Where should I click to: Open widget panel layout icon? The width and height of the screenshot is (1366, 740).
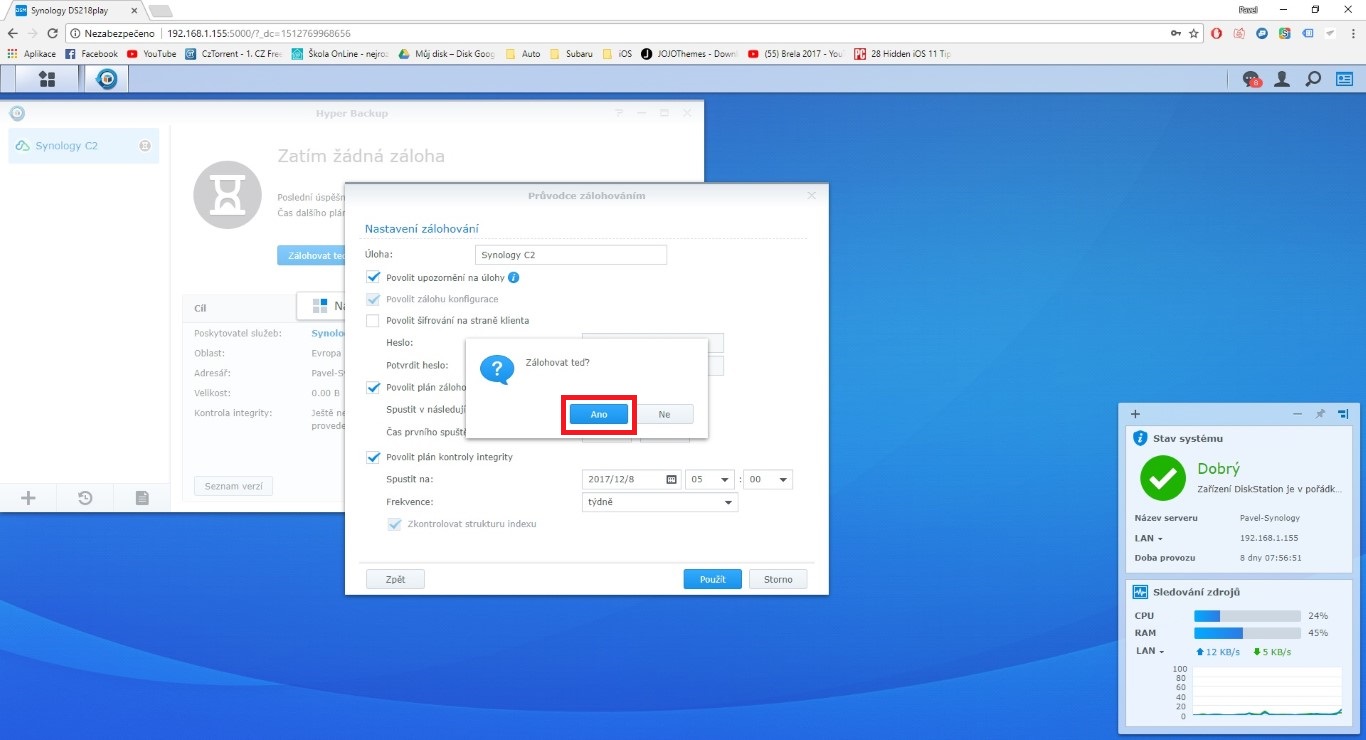[x=1343, y=413]
